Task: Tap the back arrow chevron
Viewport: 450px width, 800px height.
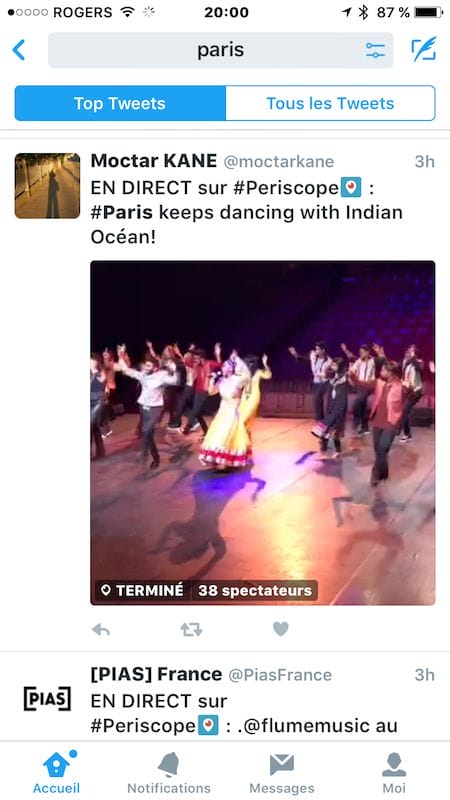Action: coord(19,50)
